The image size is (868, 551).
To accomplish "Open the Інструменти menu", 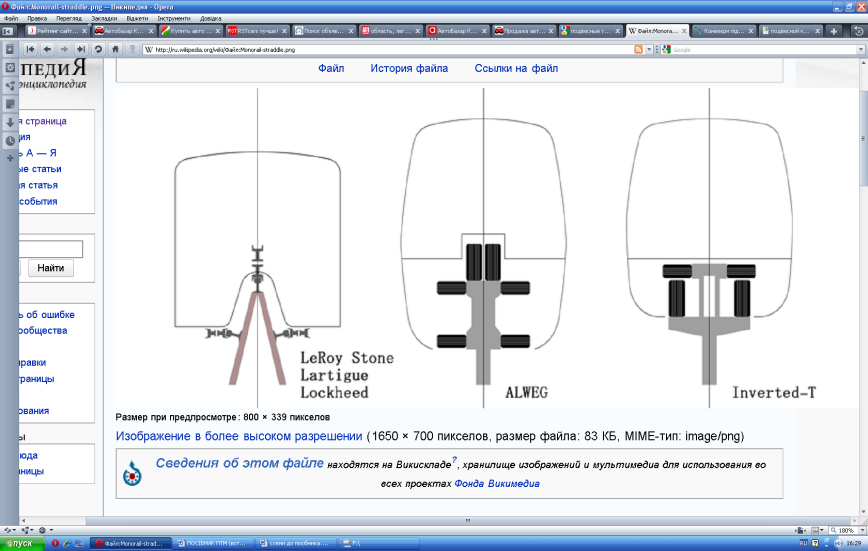I will 173,18.
